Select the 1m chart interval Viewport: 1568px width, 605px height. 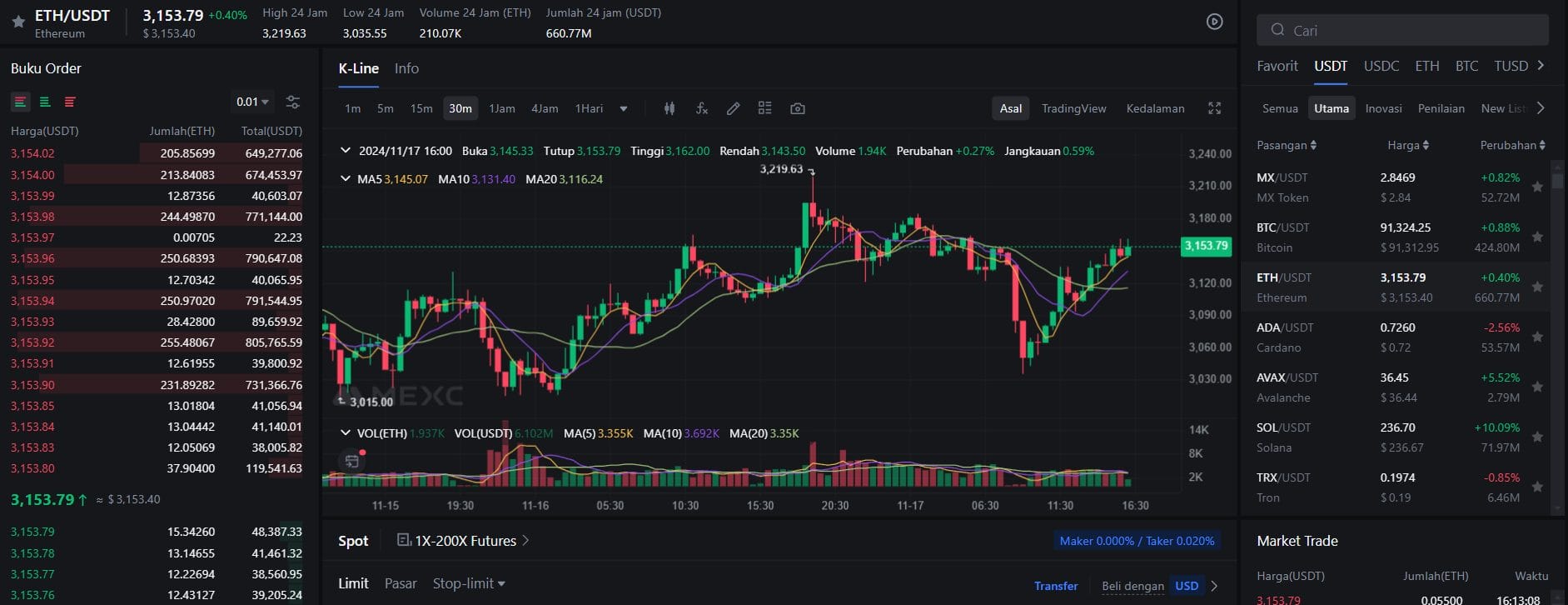pyautogui.click(x=352, y=108)
